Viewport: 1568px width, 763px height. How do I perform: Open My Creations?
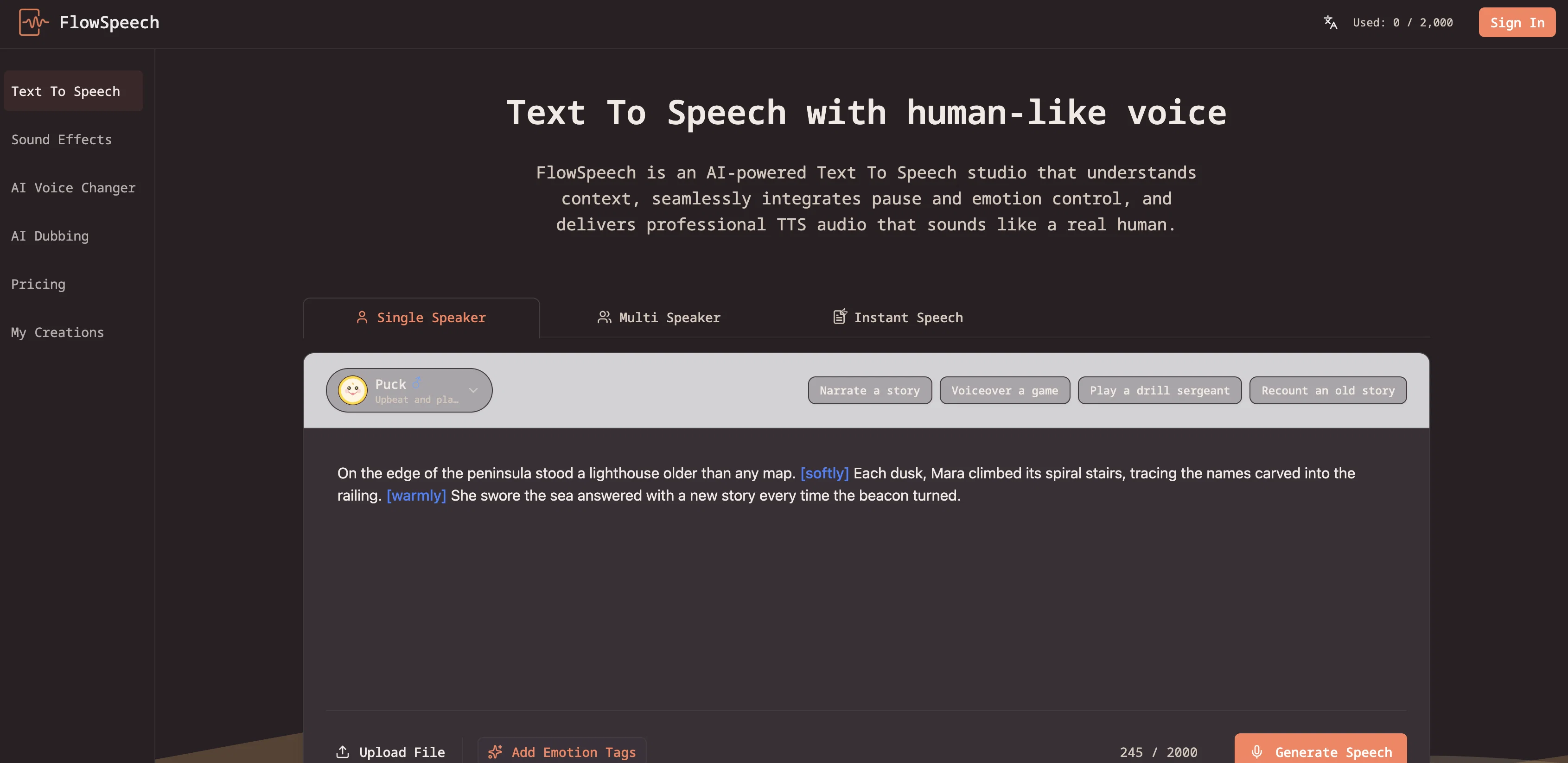pyautogui.click(x=58, y=332)
